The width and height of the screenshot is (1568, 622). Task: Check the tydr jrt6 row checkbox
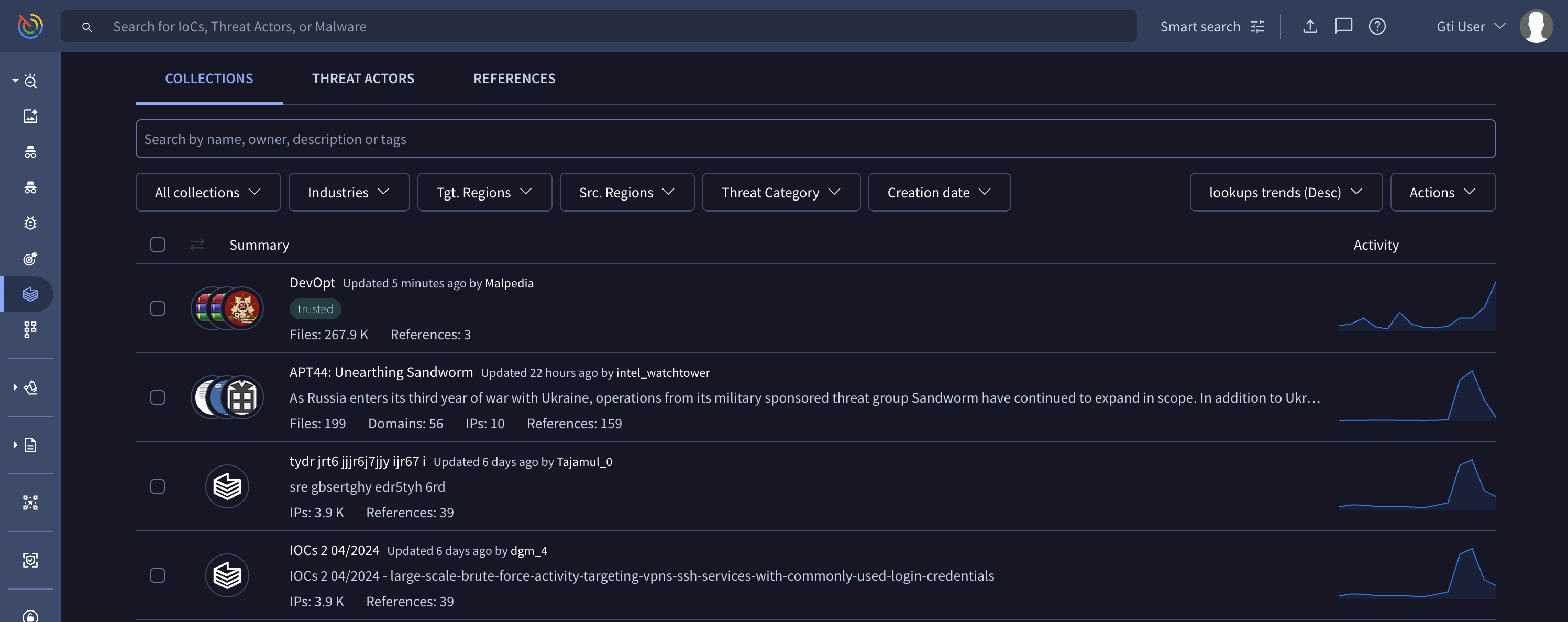click(158, 486)
